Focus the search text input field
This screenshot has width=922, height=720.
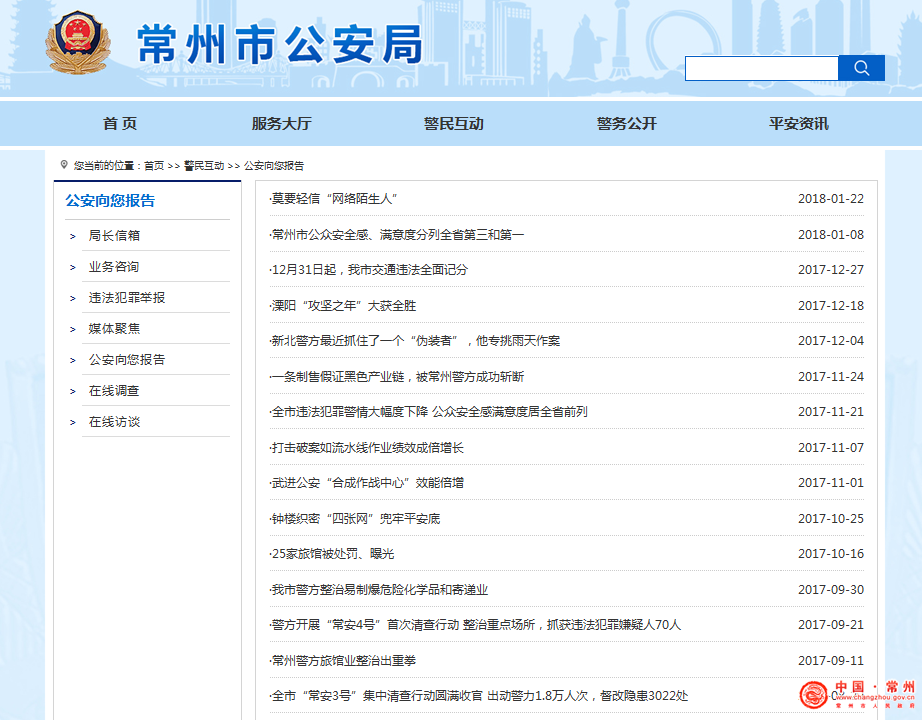[x=761, y=68]
